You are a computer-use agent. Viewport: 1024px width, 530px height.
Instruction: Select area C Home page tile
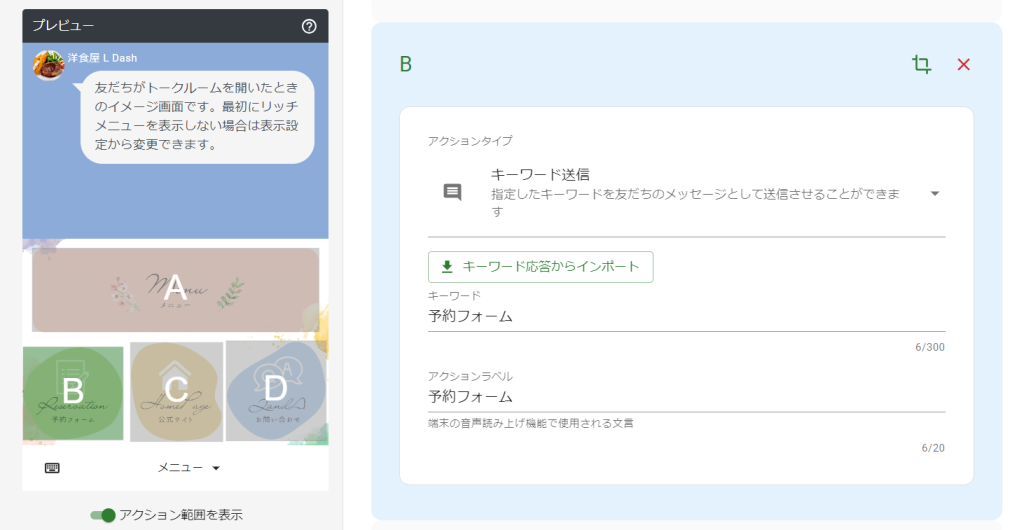(176, 392)
